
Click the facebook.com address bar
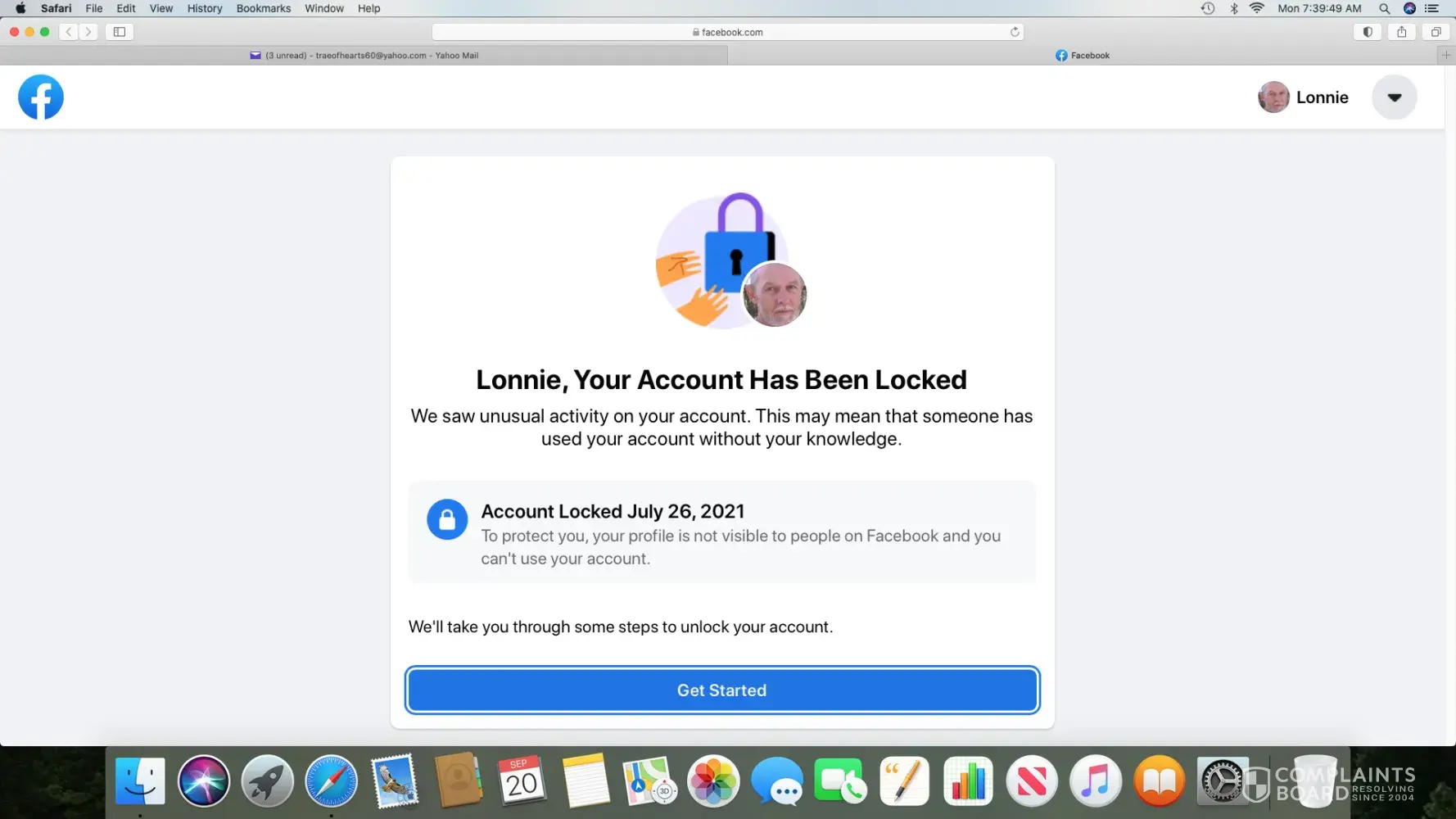click(727, 32)
